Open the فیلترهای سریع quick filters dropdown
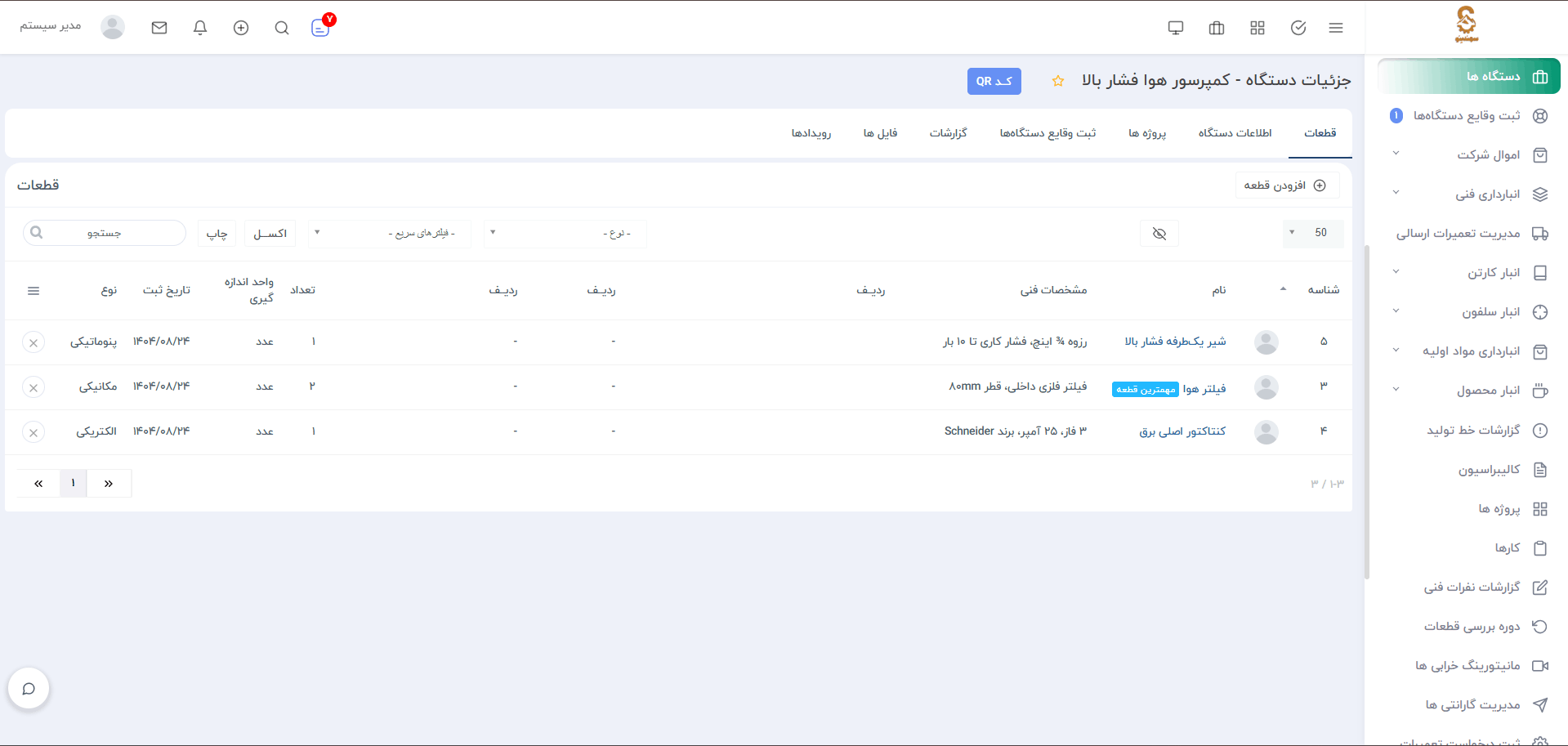1568x746 pixels. (x=390, y=233)
